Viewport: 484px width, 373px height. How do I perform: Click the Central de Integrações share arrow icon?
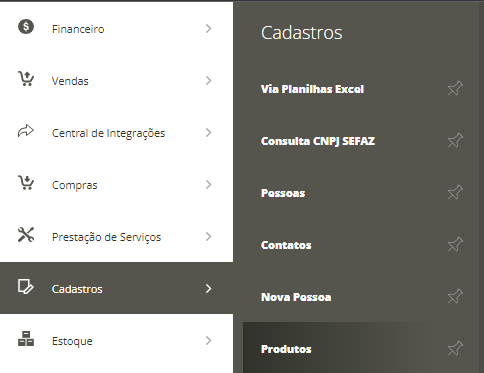point(26,131)
